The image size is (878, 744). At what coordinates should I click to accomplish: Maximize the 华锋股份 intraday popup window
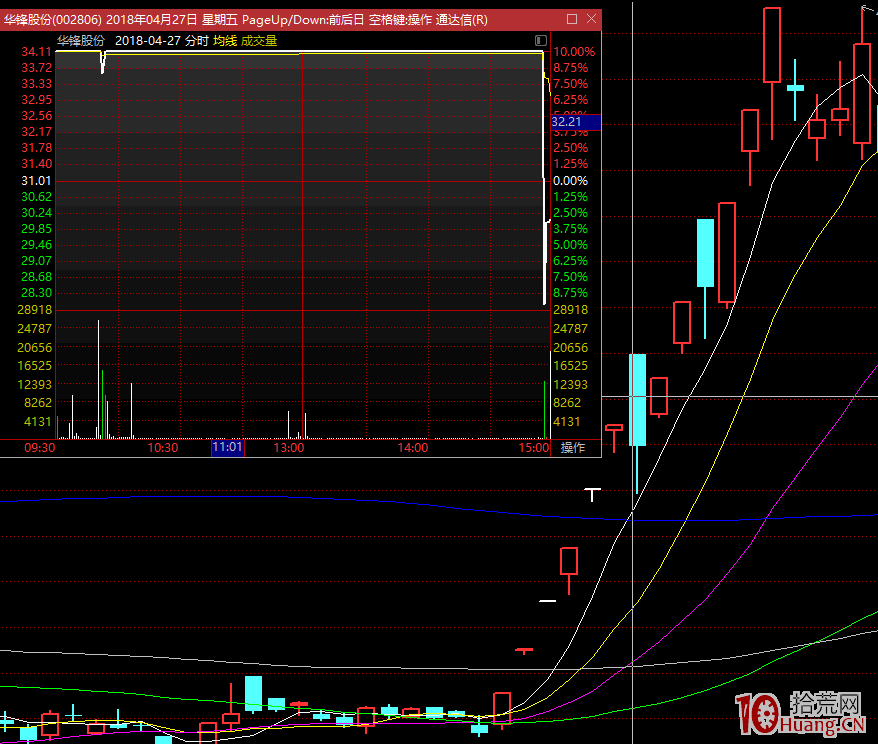coord(572,19)
